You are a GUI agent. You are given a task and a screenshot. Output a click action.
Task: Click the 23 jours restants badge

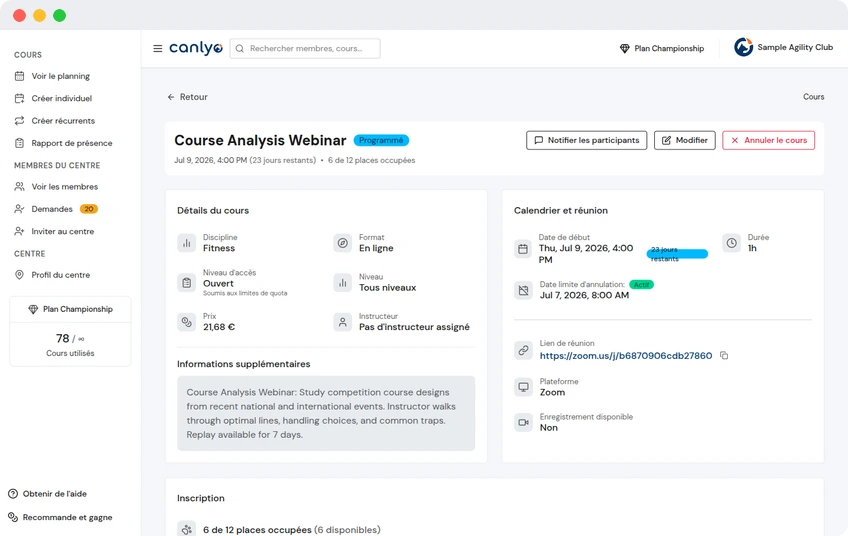pos(677,254)
